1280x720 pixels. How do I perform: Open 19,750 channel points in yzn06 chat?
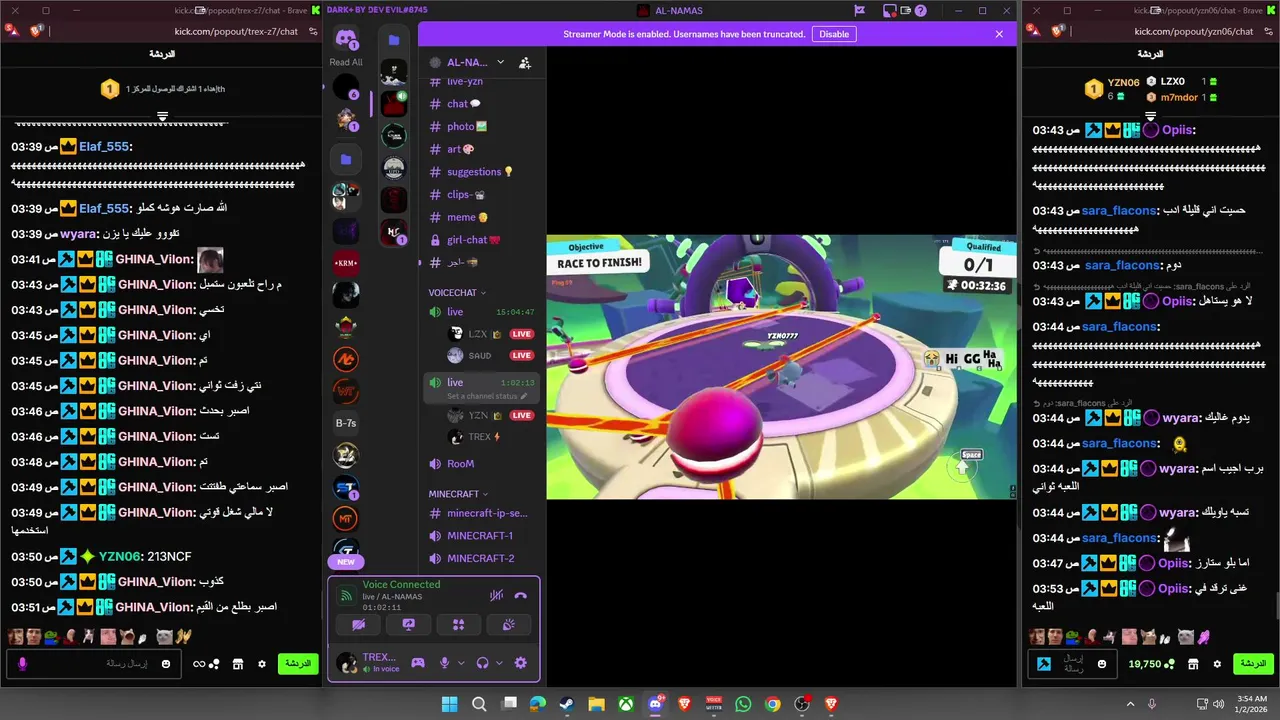(x=1151, y=664)
